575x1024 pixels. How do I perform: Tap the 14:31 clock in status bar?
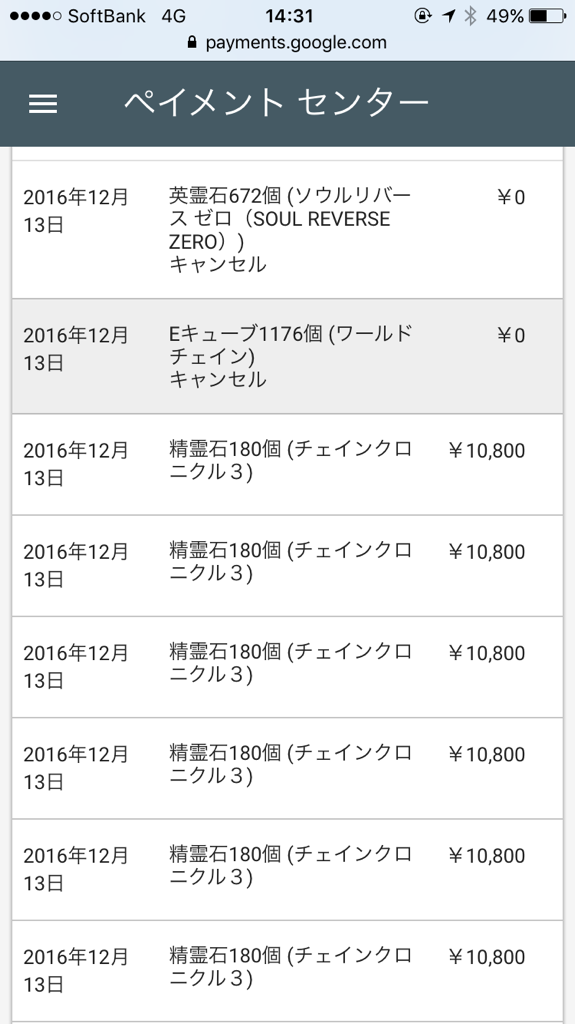pyautogui.click(x=289, y=16)
